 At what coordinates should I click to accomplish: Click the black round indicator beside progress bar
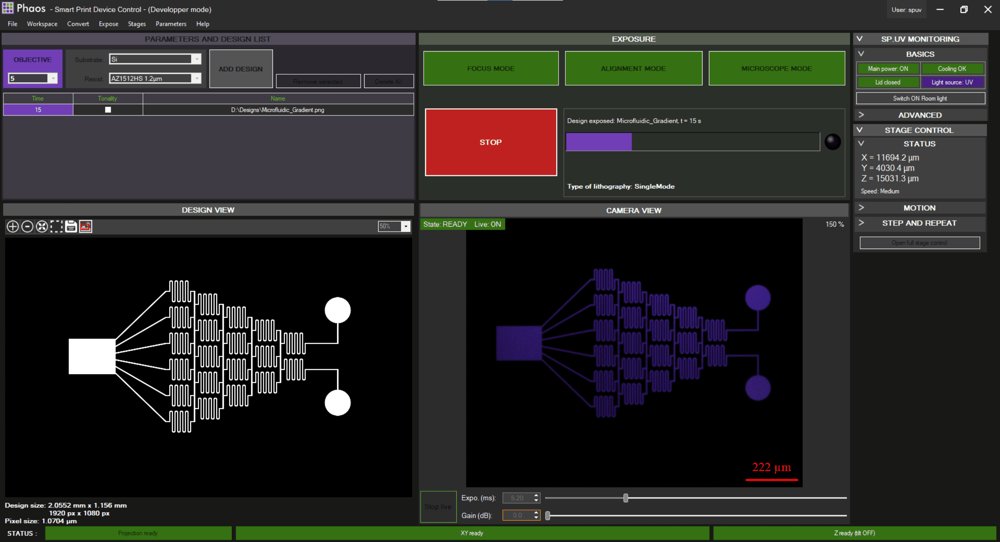click(832, 142)
